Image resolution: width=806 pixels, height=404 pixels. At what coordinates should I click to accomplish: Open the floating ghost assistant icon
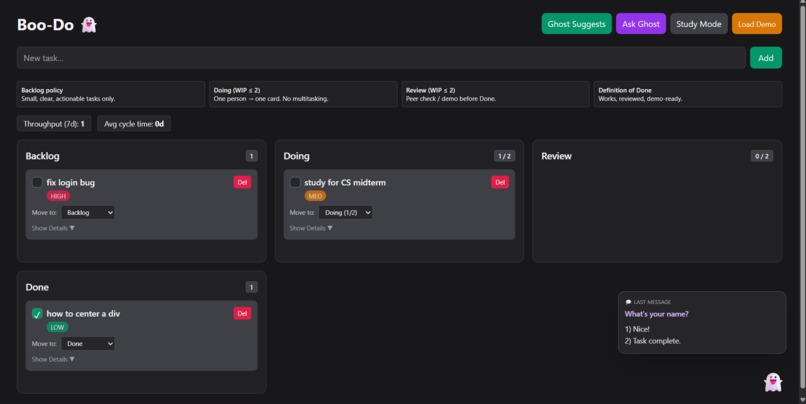pyautogui.click(x=773, y=382)
